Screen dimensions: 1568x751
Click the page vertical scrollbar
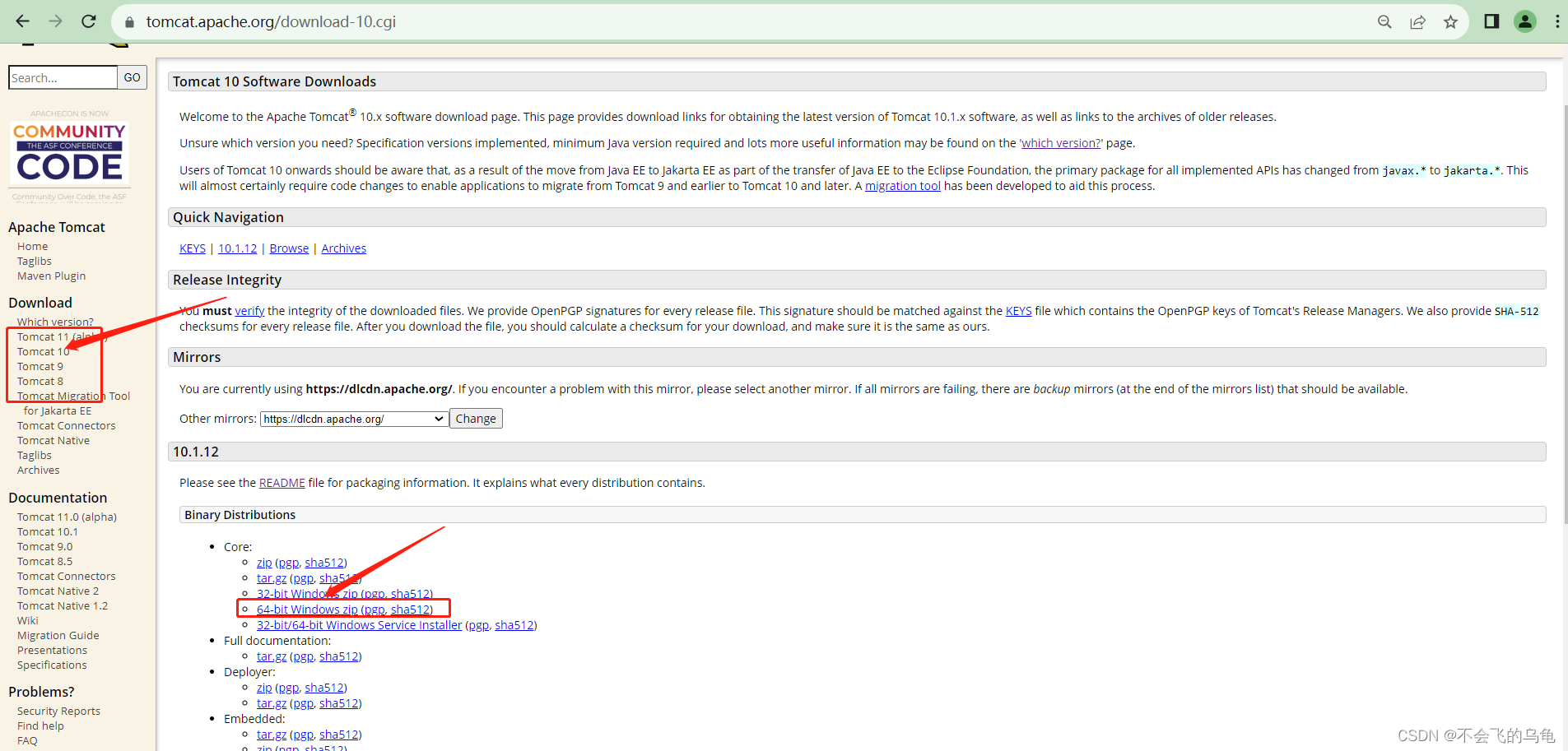click(1565, 313)
